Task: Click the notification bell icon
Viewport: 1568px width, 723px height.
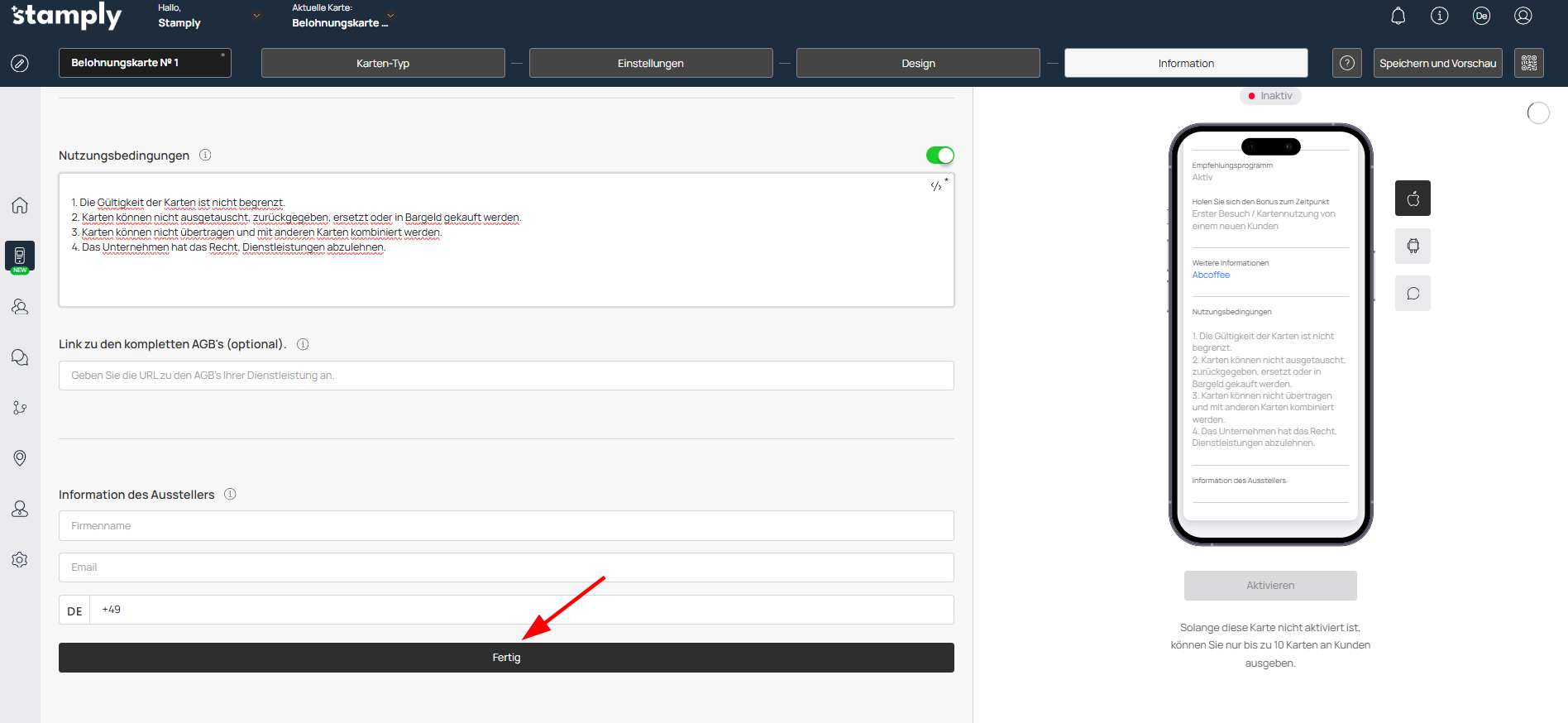Action: click(1398, 16)
